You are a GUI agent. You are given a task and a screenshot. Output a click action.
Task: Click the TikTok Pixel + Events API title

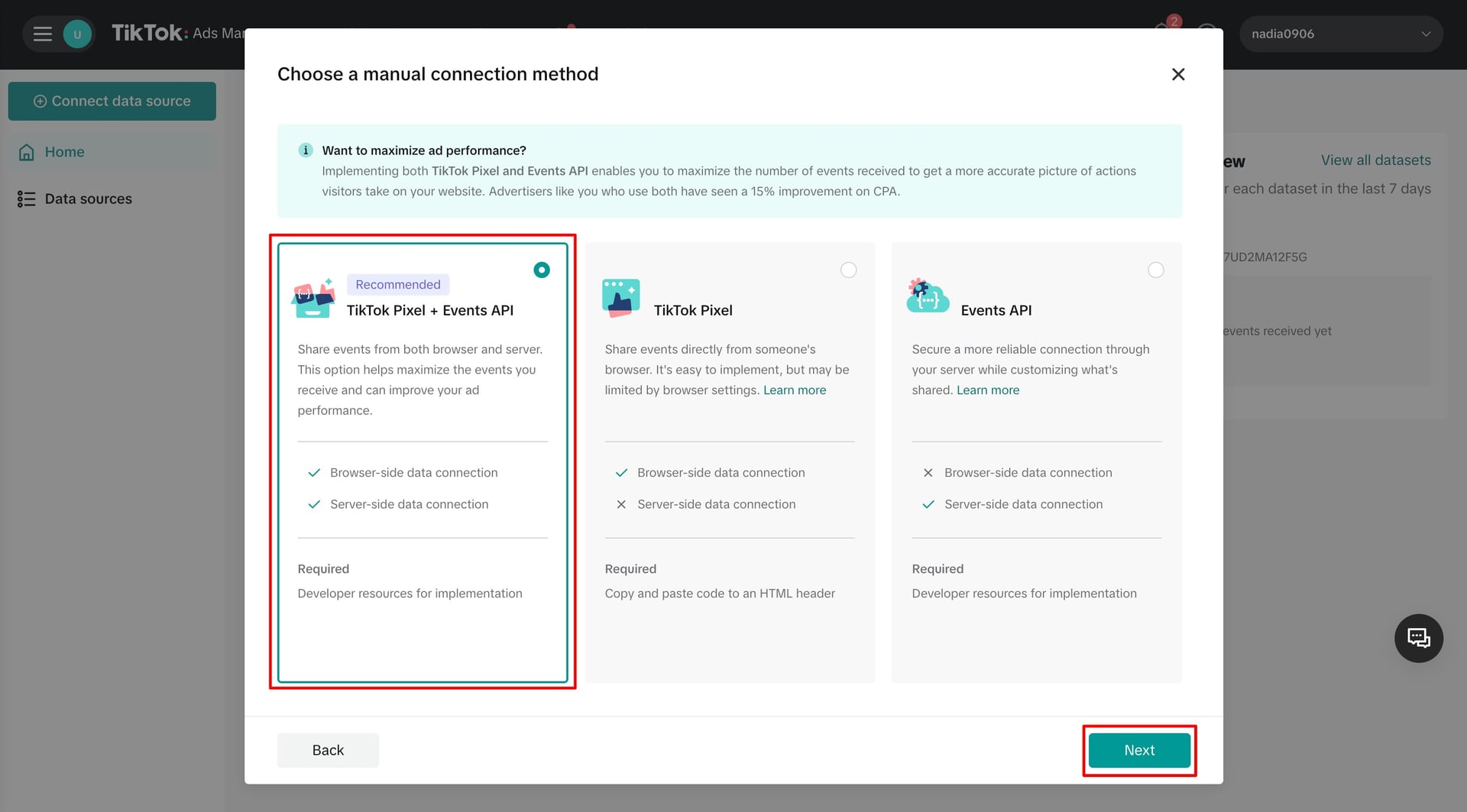coord(430,310)
